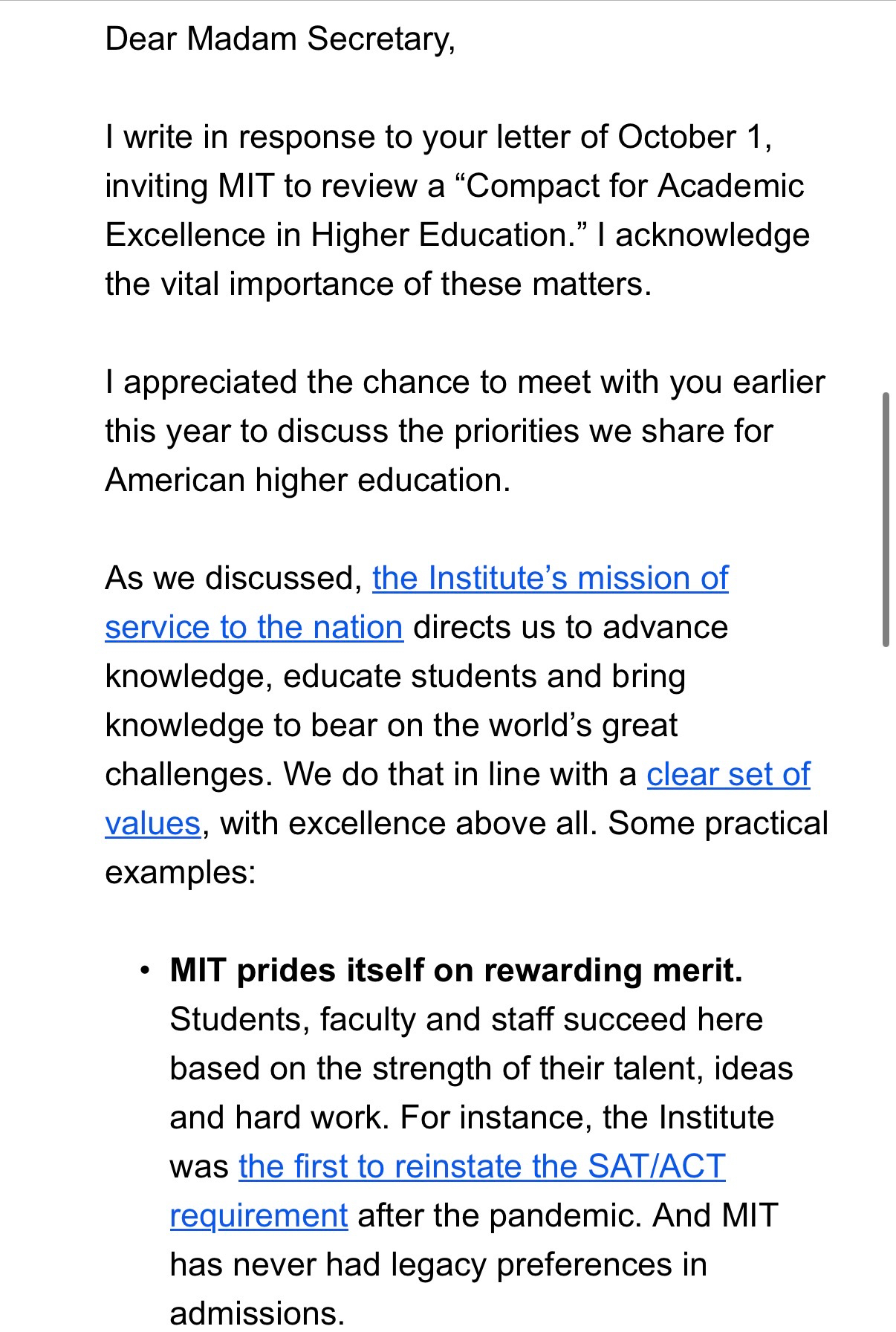Image resolution: width=896 pixels, height=1332 pixels.
Task: Click bold heading "MIT prides itself on rewarding merit."
Action: tap(456, 970)
